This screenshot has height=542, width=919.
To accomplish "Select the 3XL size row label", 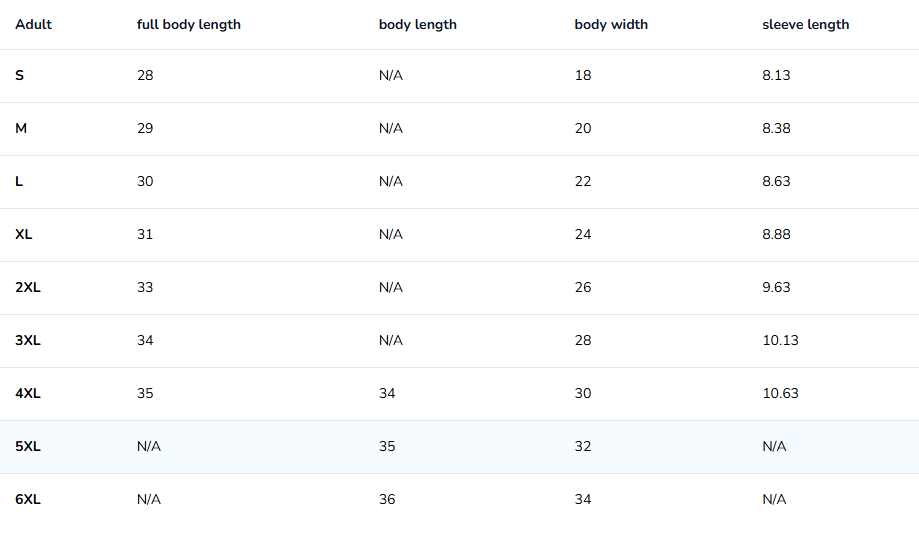I will [x=28, y=340].
